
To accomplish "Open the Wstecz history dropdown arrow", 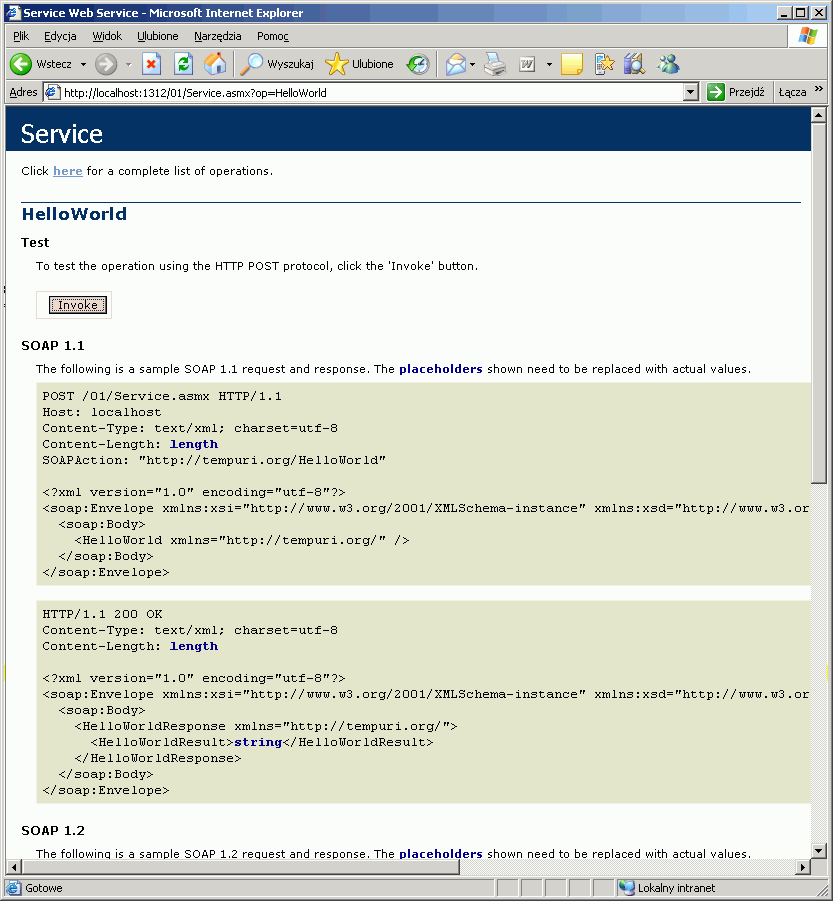I will point(83,64).
